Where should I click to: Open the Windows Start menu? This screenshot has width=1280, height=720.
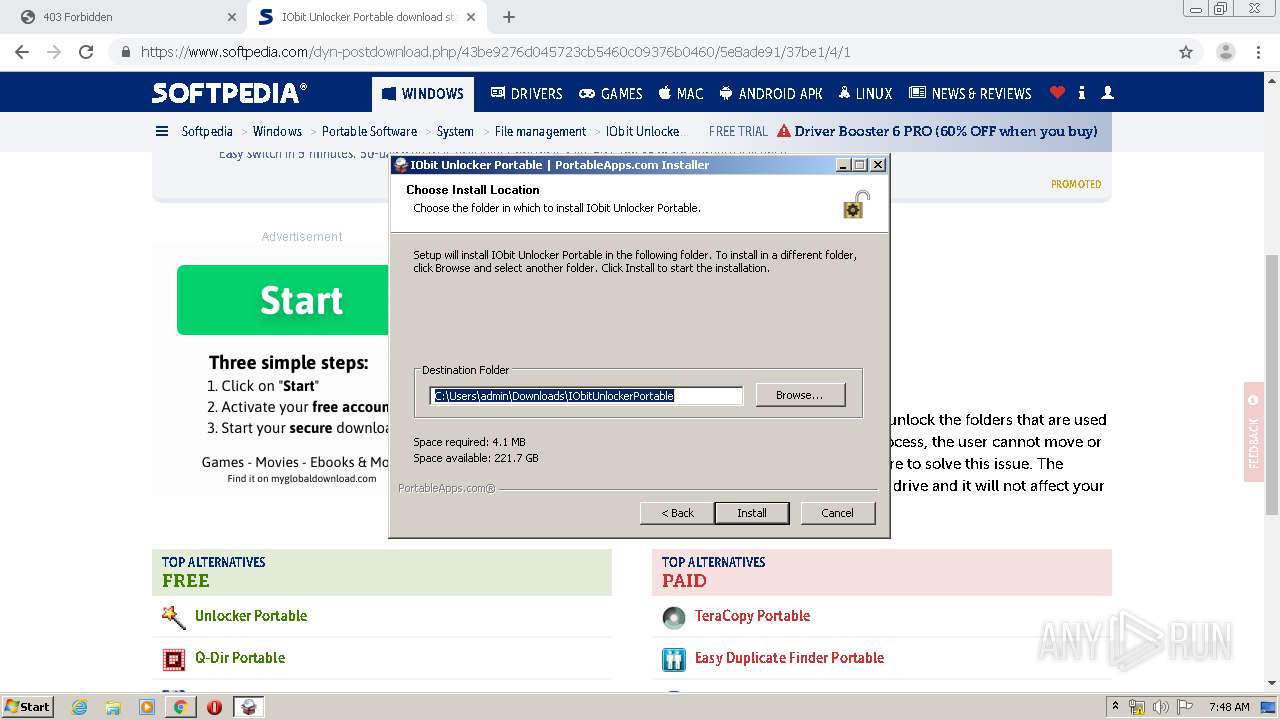pos(28,707)
